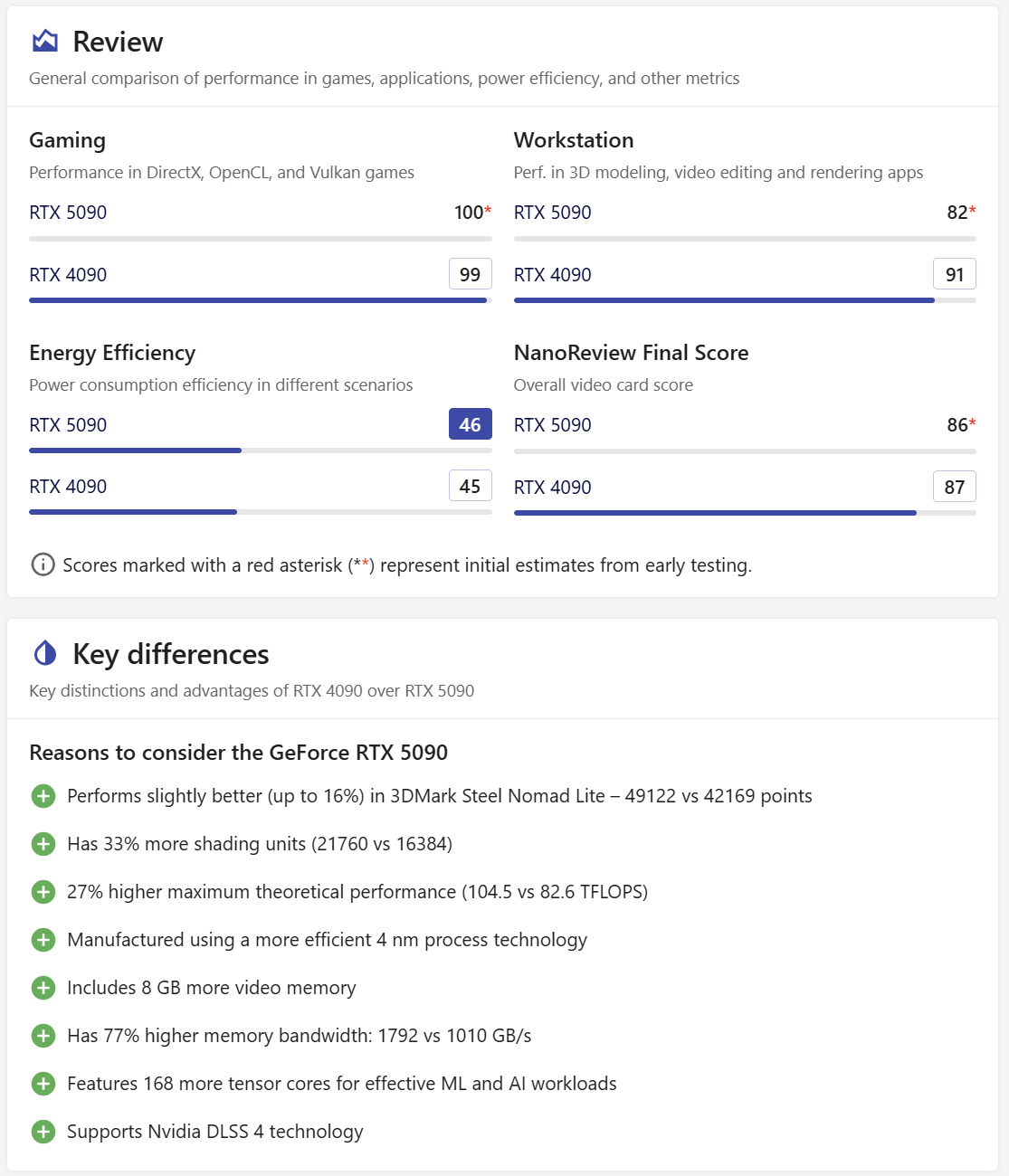Screen dimensions: 1009x1176
Task: Click the Gaming category heading
Action: [x=67, y=140]
